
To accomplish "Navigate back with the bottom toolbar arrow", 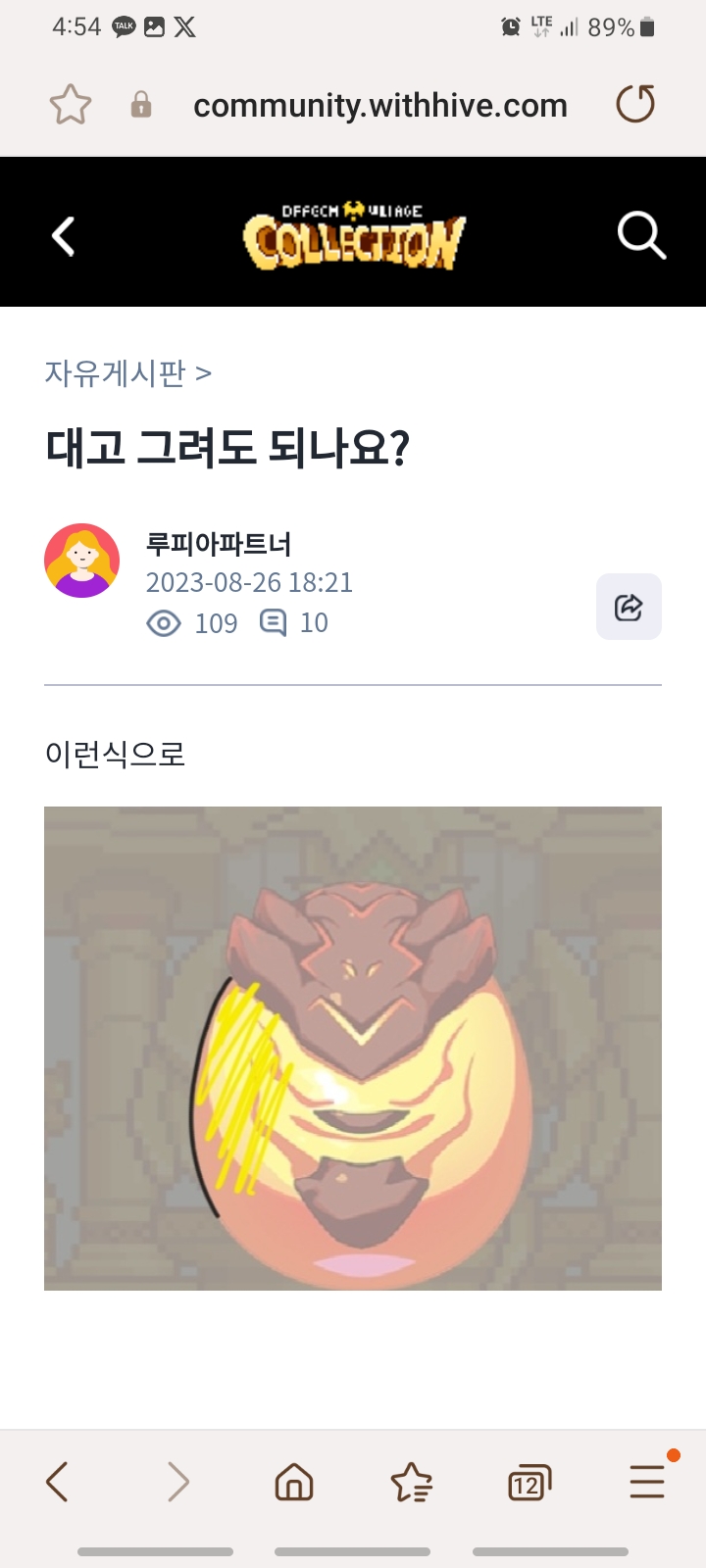I will click(x=57, y=1482).
